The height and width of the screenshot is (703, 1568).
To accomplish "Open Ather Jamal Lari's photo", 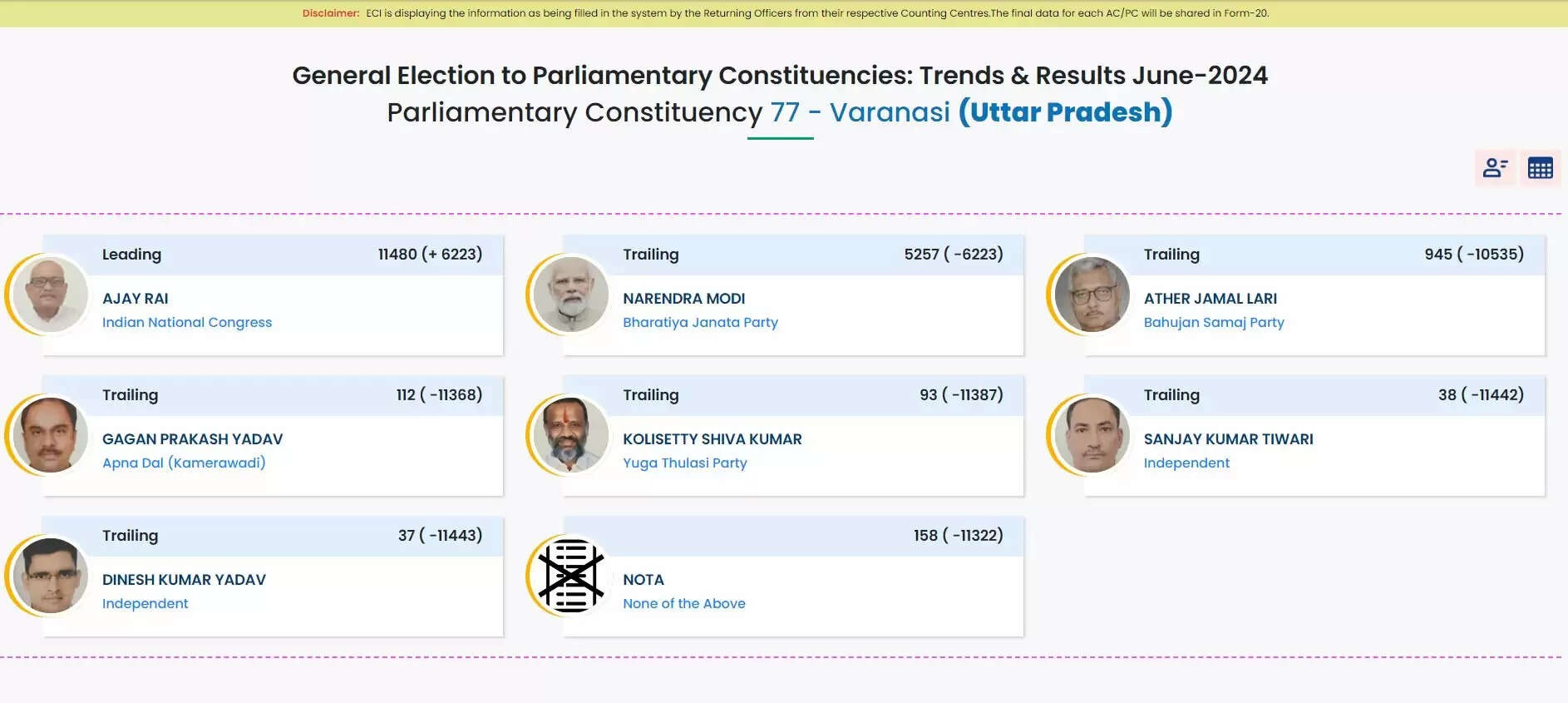I will [1092, 295].
